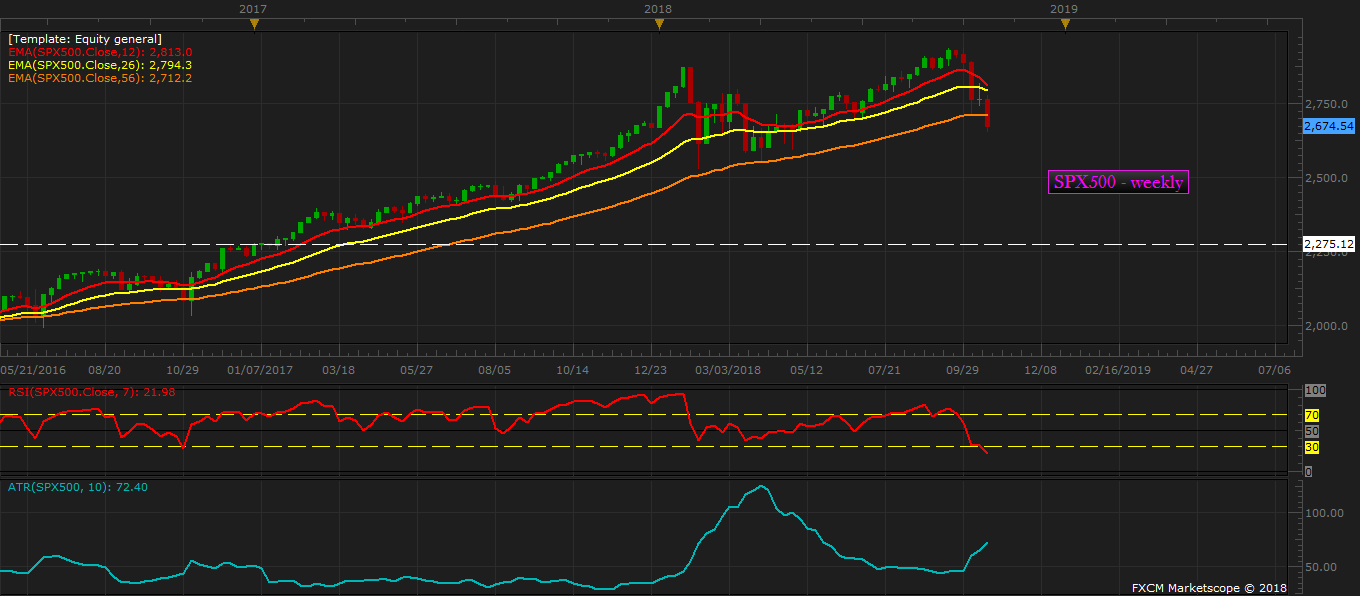Viewport: 1360px width, 596px height.
Task: Click the 02/16/2019 date axis label
Action: click(1118, 369)
